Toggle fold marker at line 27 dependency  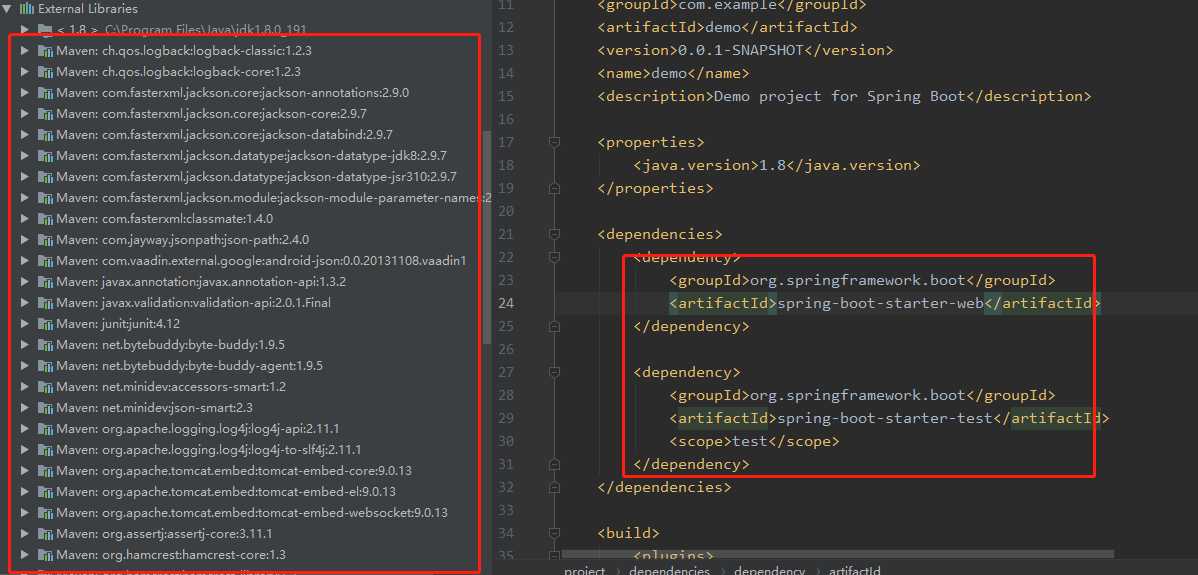555,372
